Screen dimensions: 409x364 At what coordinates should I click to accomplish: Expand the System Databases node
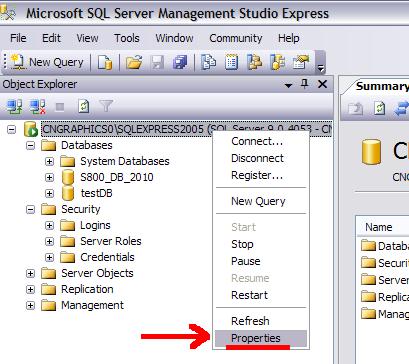coord(49,161)
